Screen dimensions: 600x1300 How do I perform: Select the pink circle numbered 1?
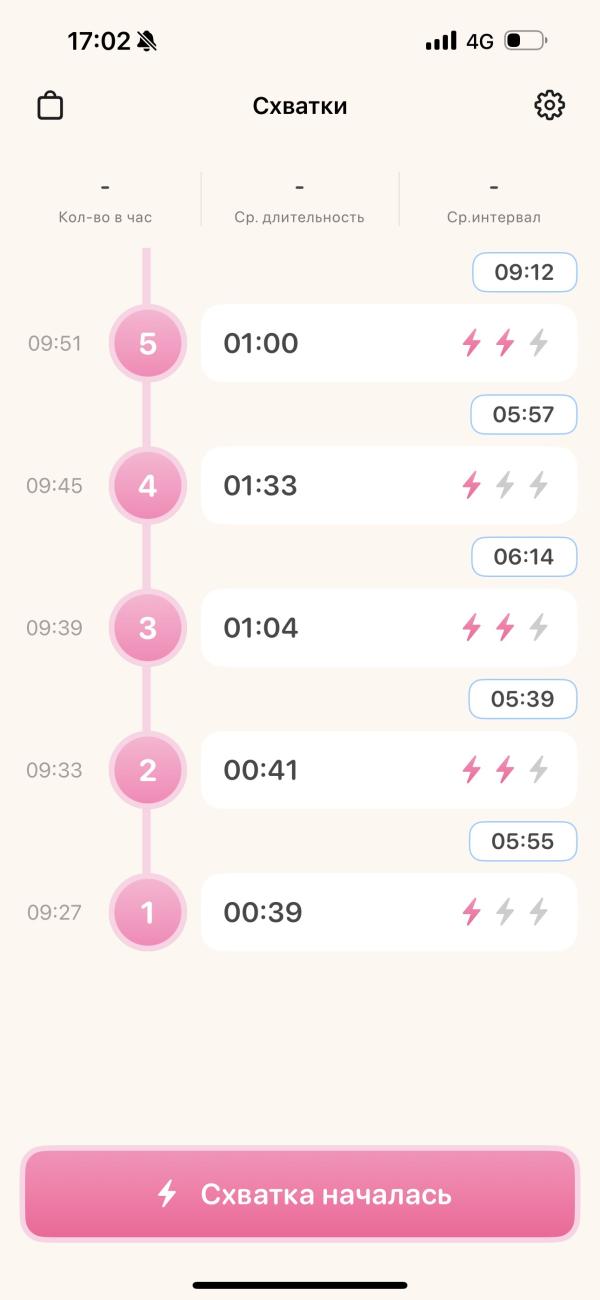tap(148, 913)
